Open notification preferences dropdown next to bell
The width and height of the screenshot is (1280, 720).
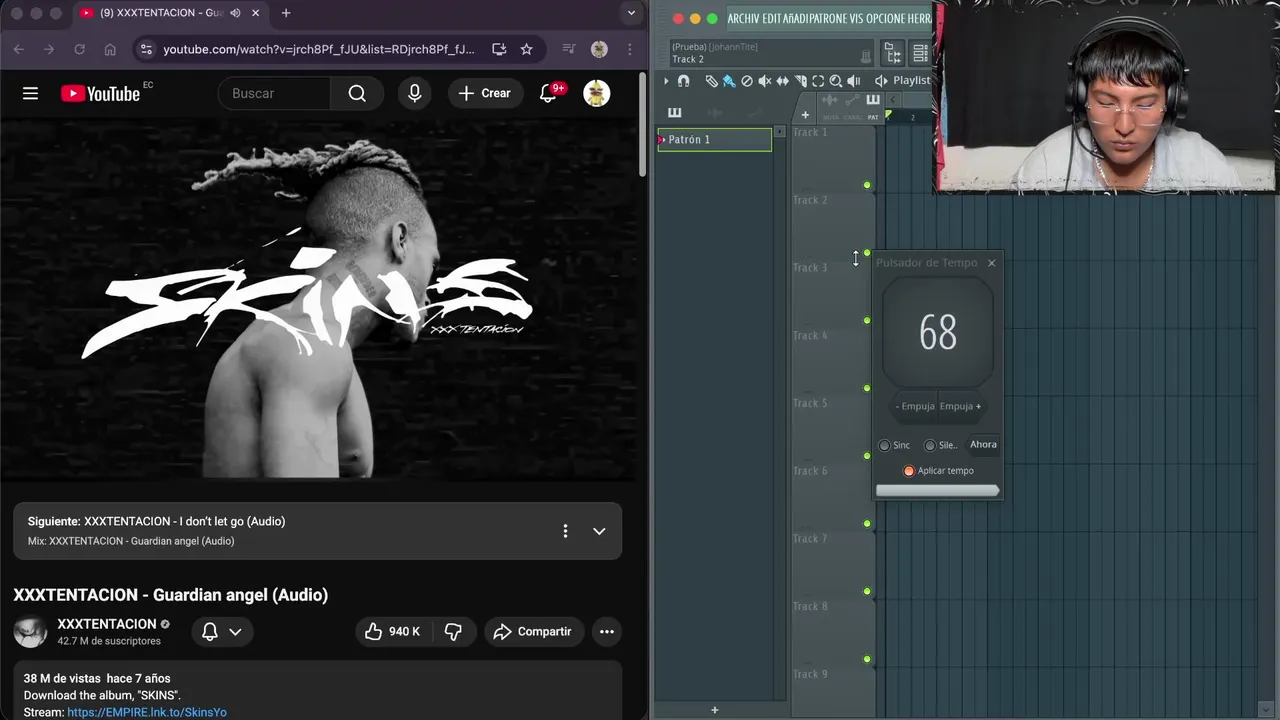point(235,631)
